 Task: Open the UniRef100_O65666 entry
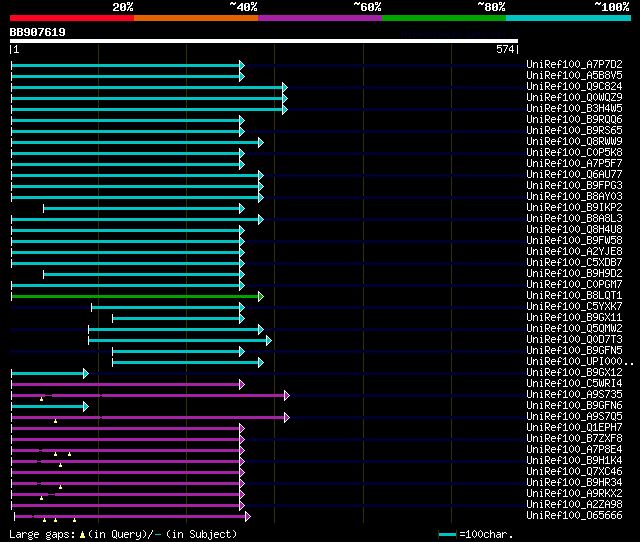pos(574,516)
